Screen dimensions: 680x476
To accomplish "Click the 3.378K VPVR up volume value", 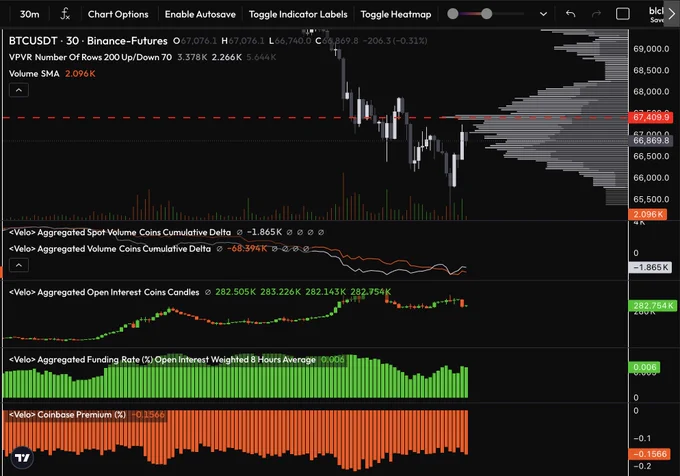I will pyautogui.click(x=192, y=57).
